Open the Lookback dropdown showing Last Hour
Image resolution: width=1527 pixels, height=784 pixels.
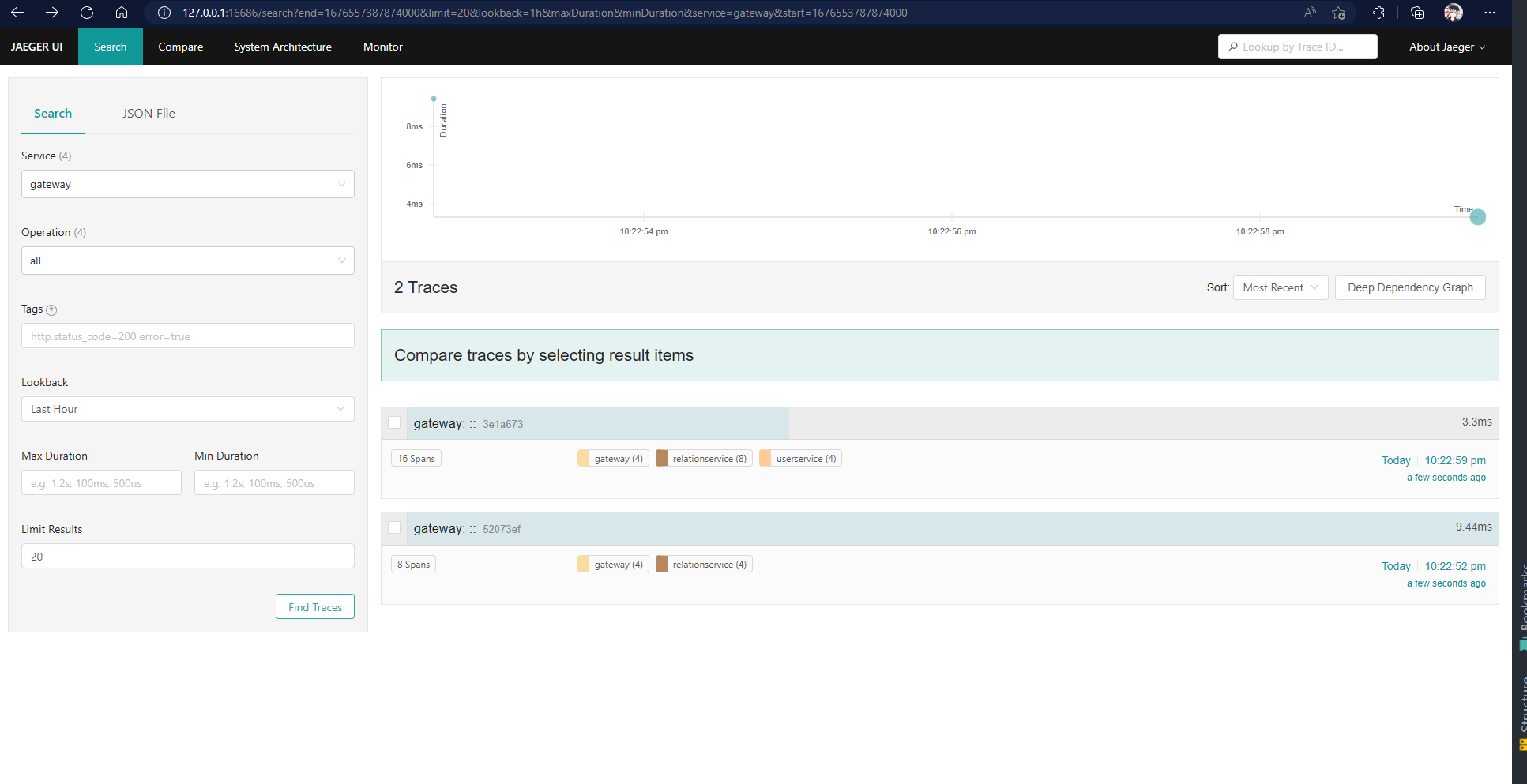point(188,409)
